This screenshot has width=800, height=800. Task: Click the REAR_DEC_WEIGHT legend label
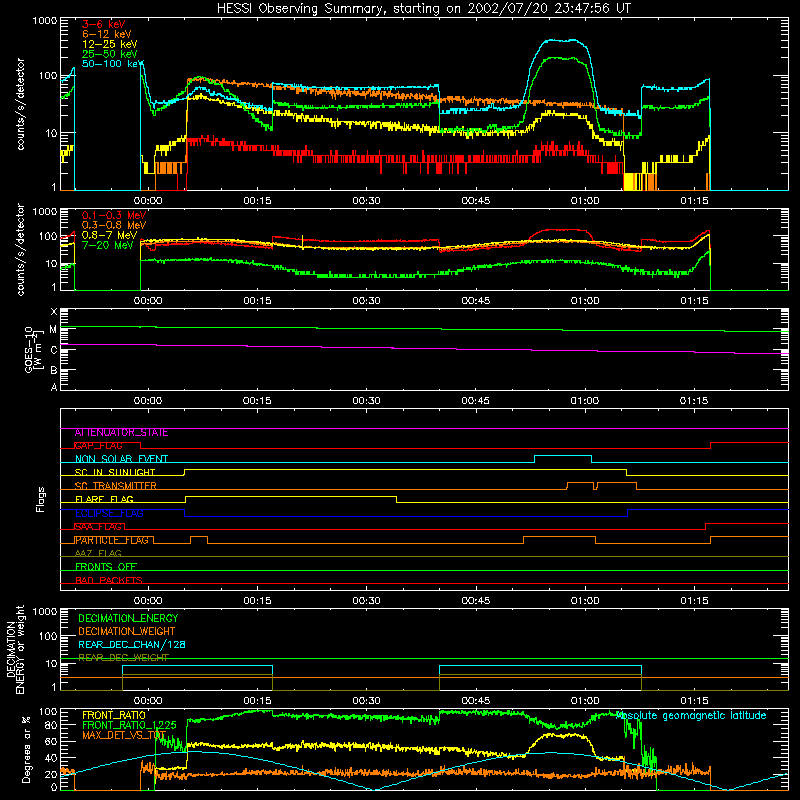tap(123, 658)
